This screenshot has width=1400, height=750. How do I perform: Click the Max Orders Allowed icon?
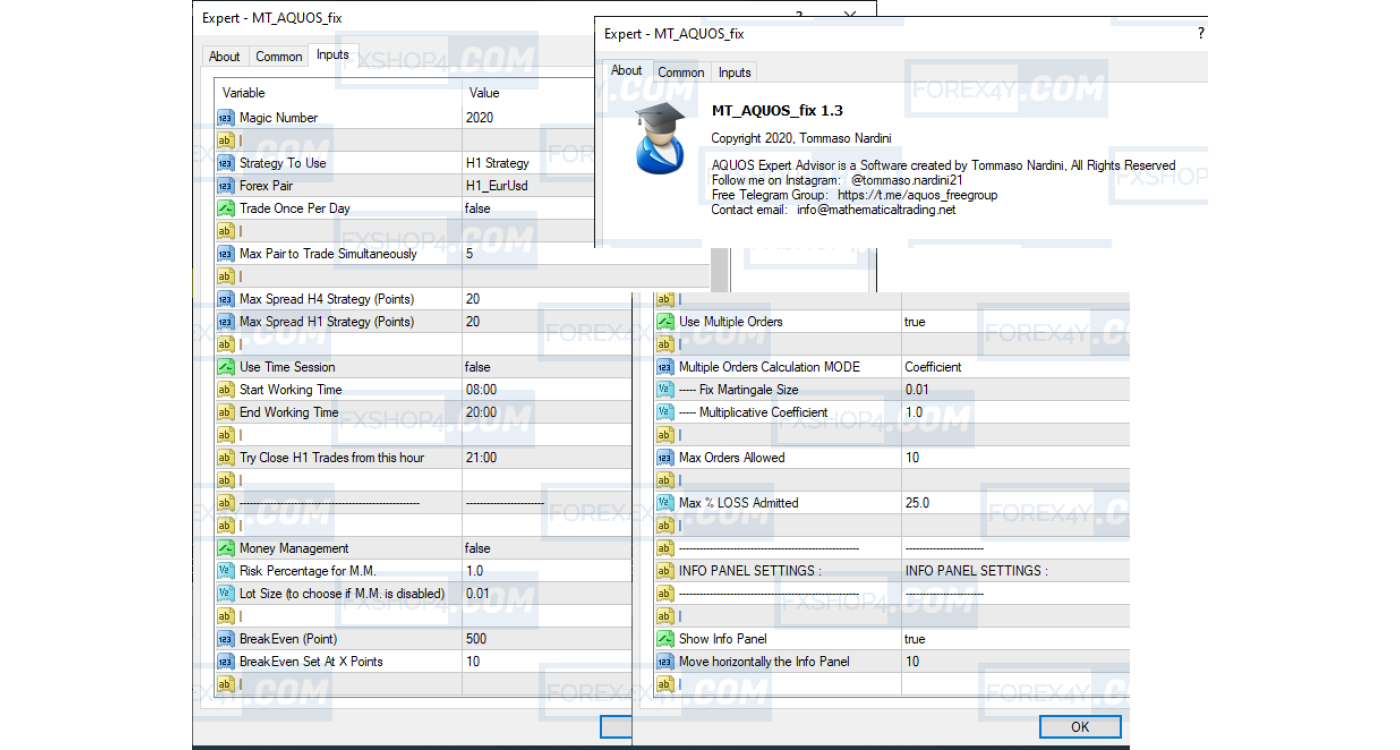tap(665, 458)
